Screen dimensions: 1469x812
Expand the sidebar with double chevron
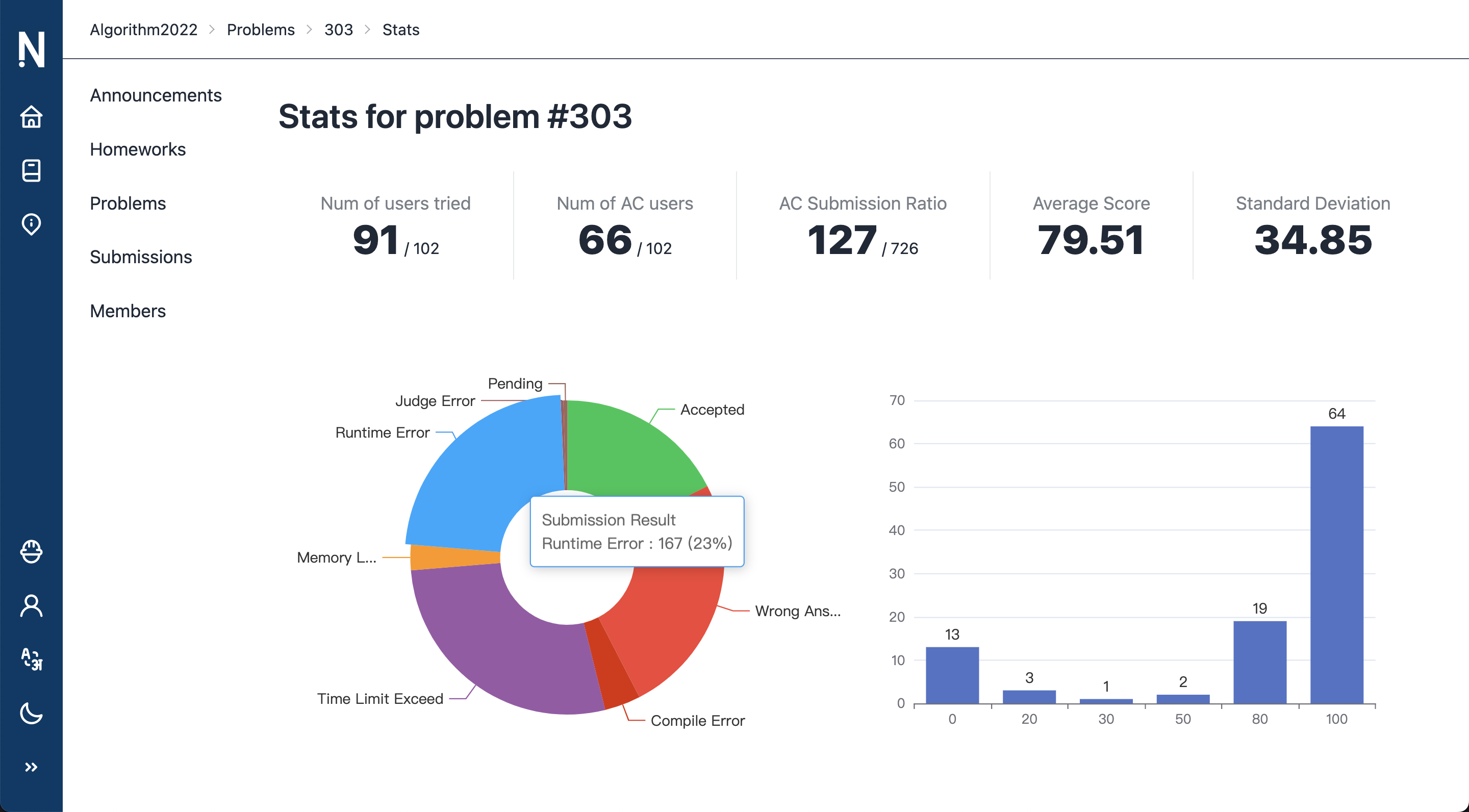tap(31, 767)
